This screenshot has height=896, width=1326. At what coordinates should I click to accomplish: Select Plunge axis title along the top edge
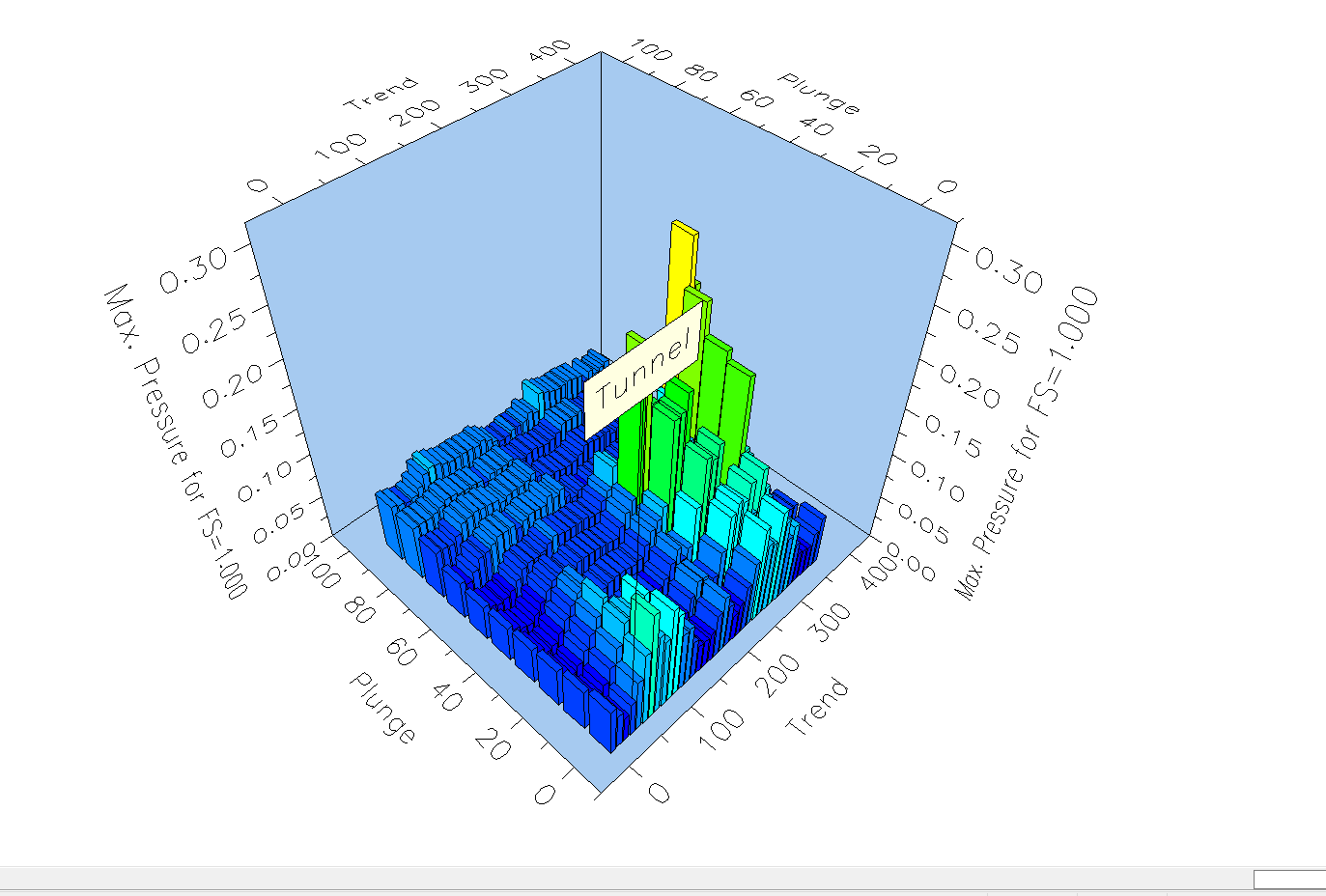point(819,93)
